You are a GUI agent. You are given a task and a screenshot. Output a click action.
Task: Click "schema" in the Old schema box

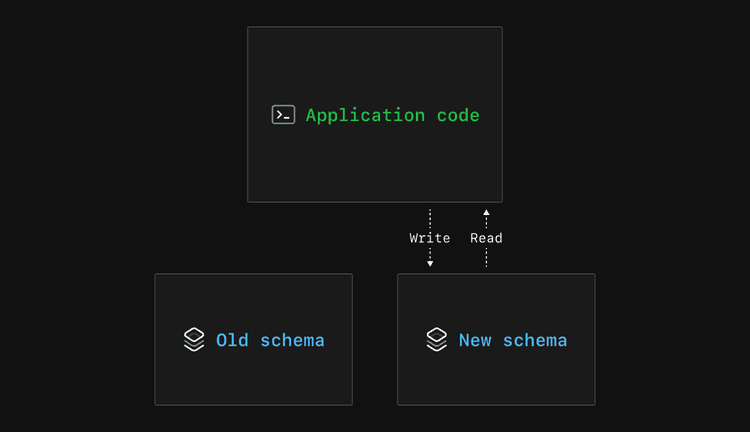[x=292, y=340]
